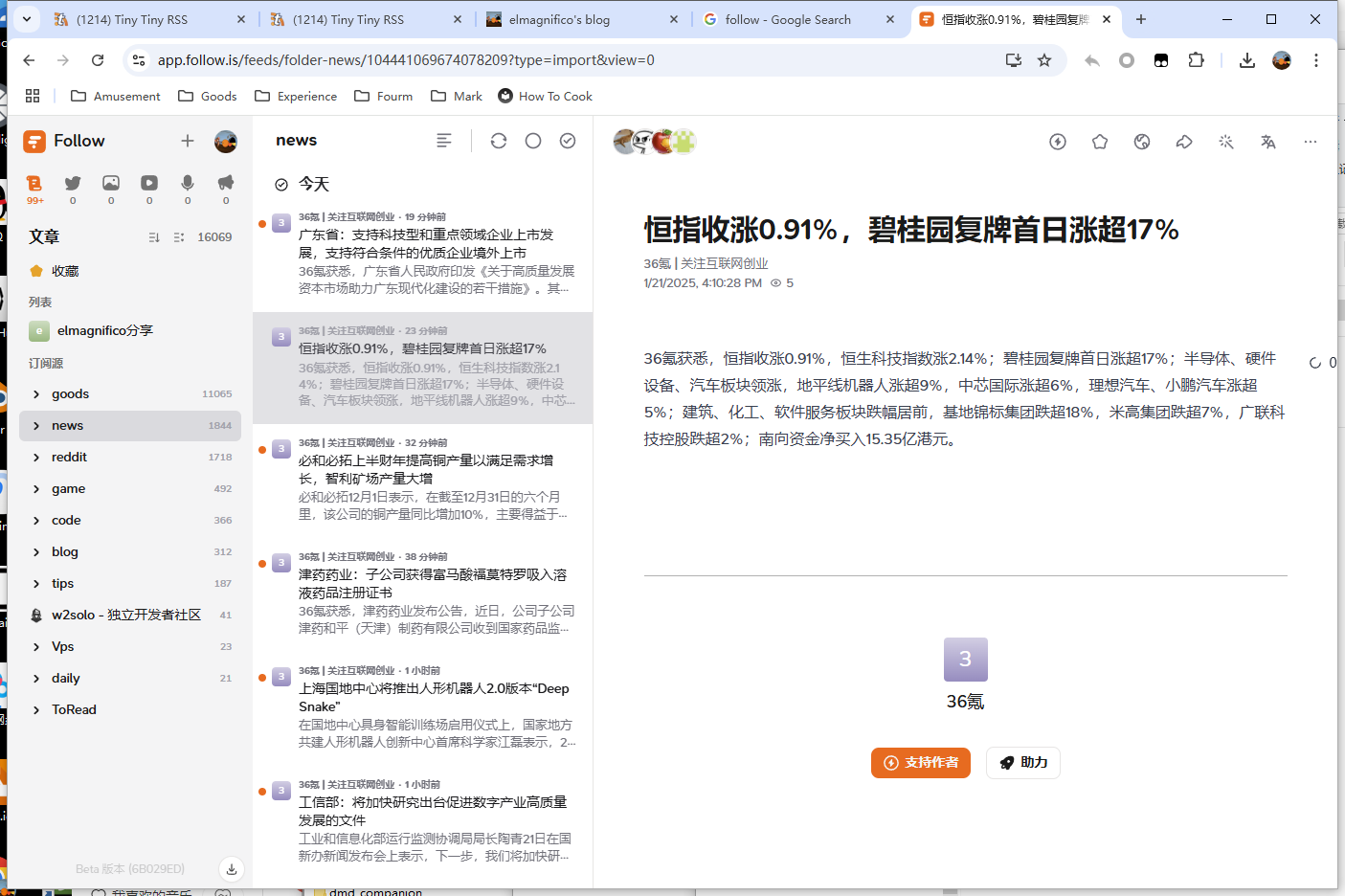Open the How To Cook bookmark
The image size is (1345, 896).
(x=546, y=96)
